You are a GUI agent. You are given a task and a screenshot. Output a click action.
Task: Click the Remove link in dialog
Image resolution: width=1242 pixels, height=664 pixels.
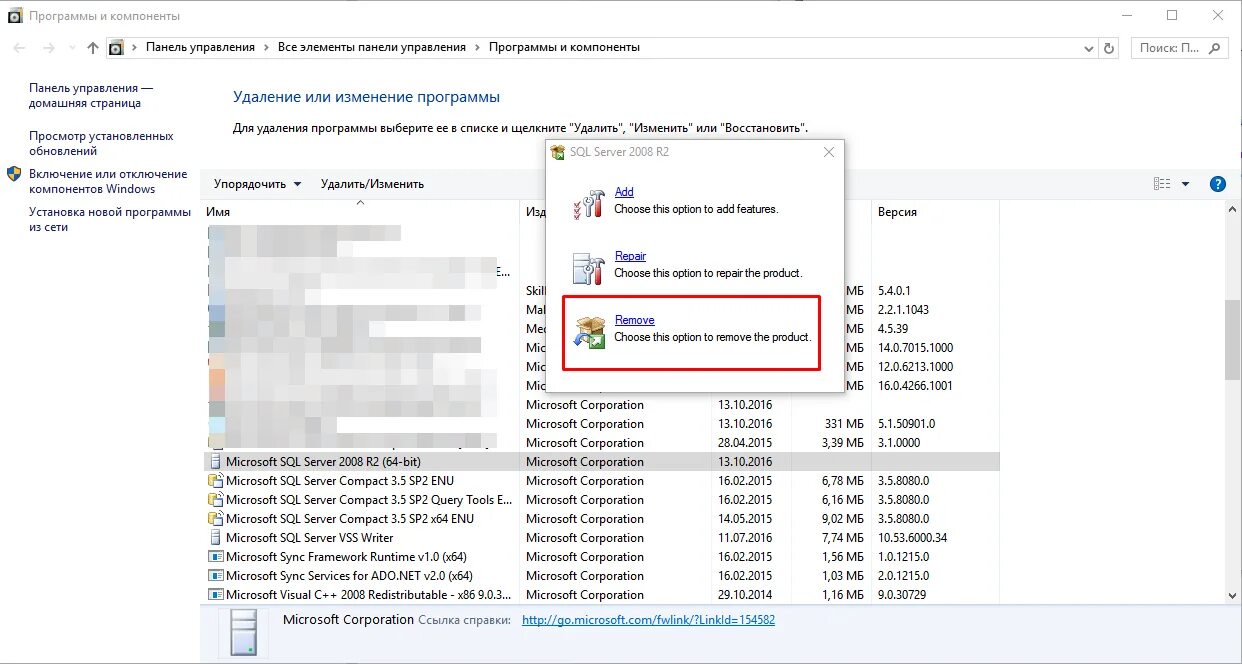click(x=634, y=320)
